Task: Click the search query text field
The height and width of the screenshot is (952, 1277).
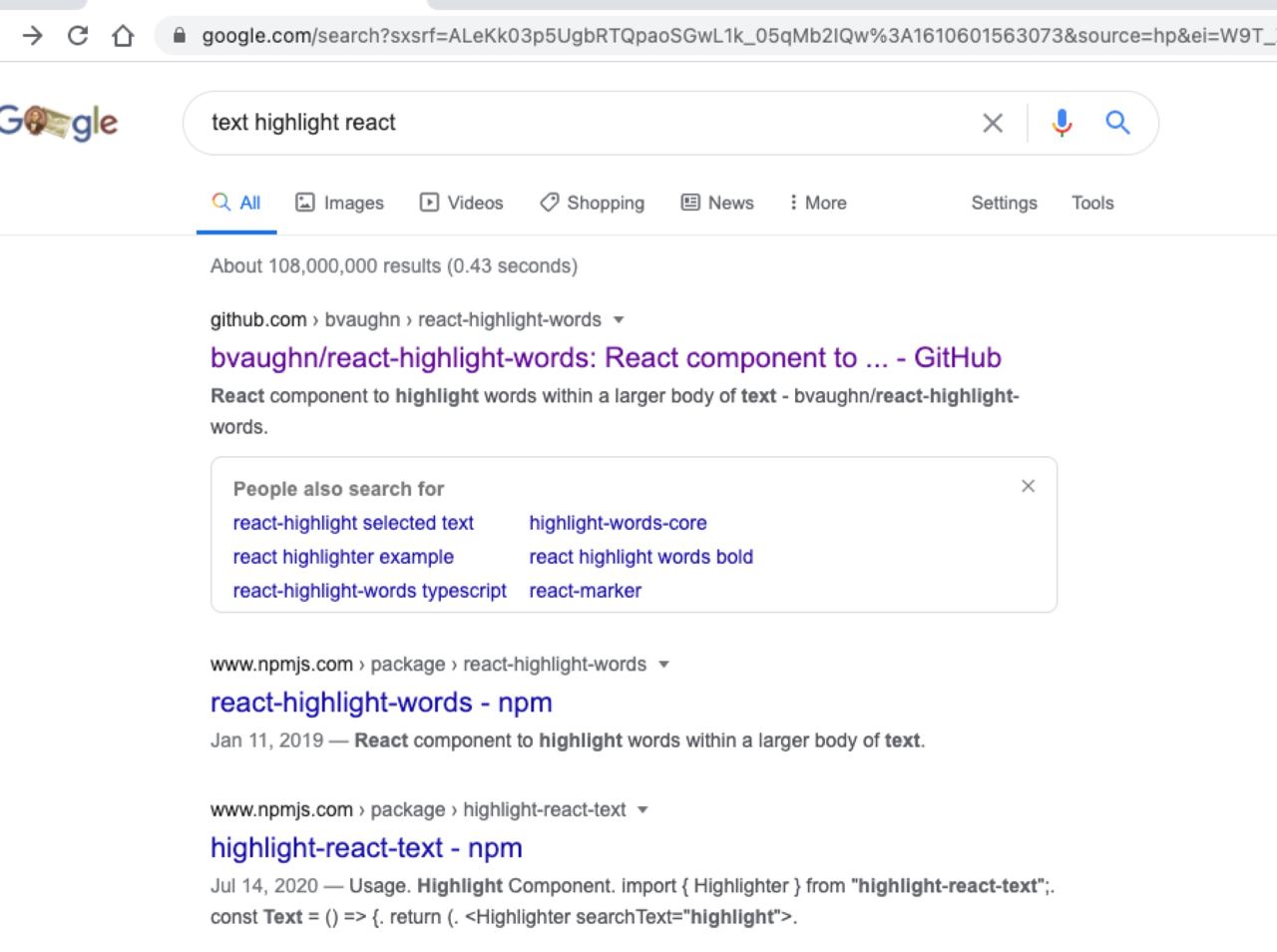Action: pyautogui.click(x=579, y=123)
